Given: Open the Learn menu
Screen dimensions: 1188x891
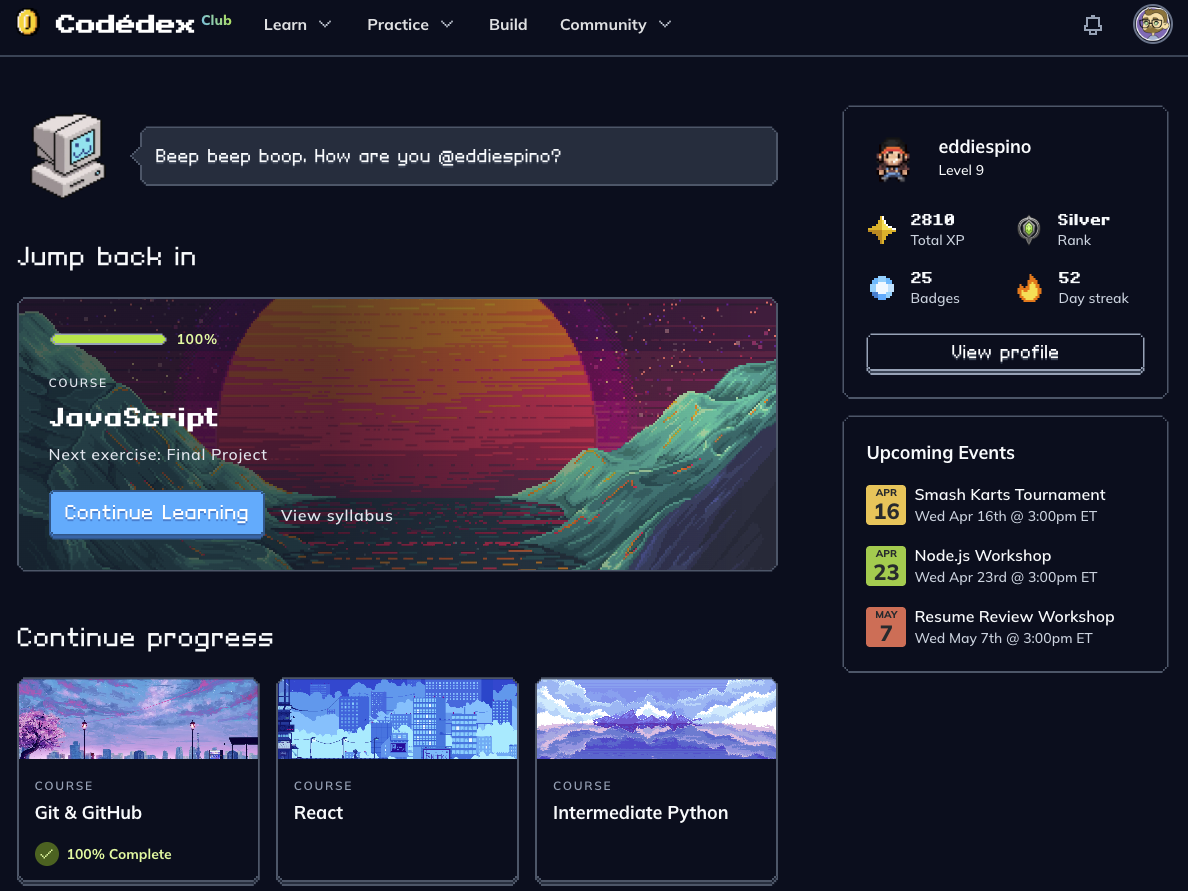Looking at the screenshot, I should 285,24.
